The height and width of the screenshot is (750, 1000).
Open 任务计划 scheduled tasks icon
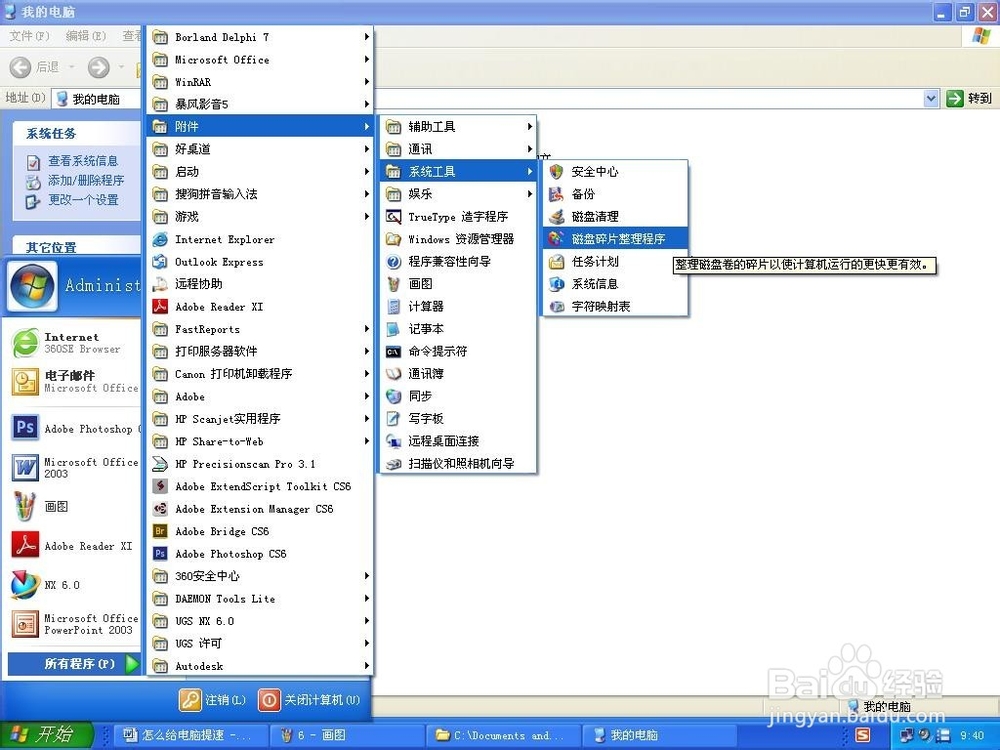[x=557, y=261]
